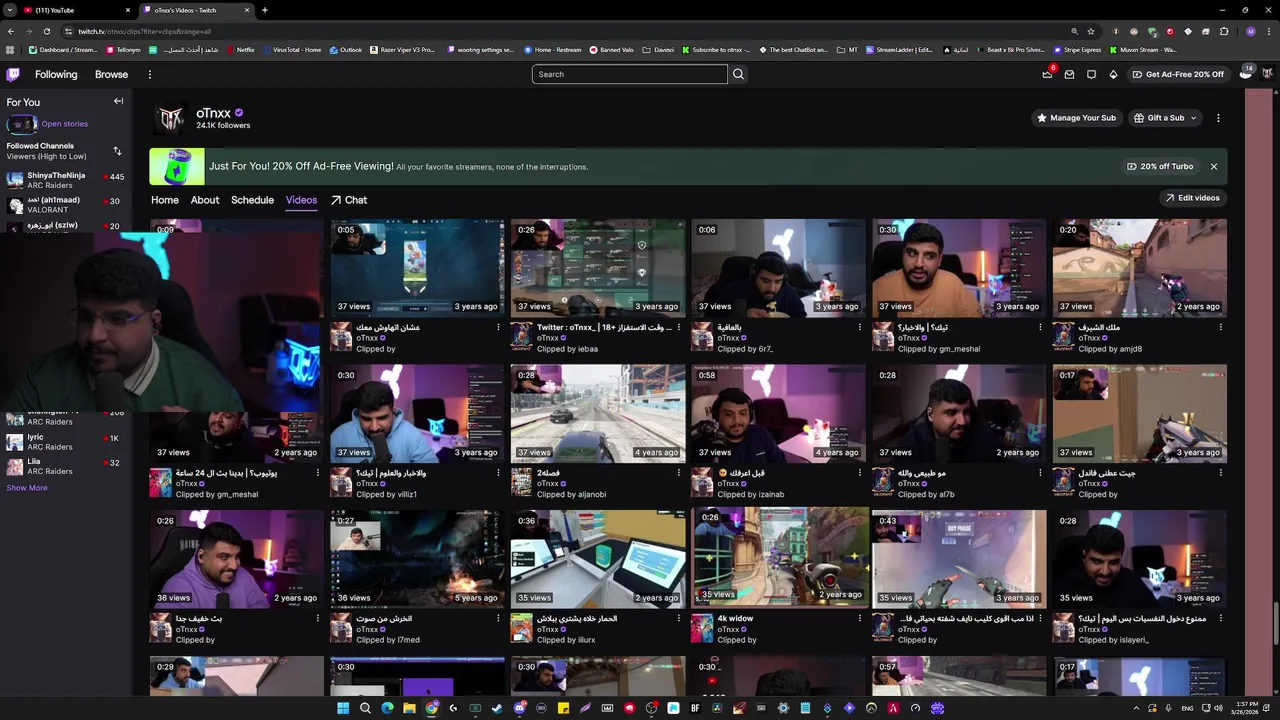Switch to the About channel tab
The height and width of the screenshot is (720, 1280).
click(x=205, y=200)
